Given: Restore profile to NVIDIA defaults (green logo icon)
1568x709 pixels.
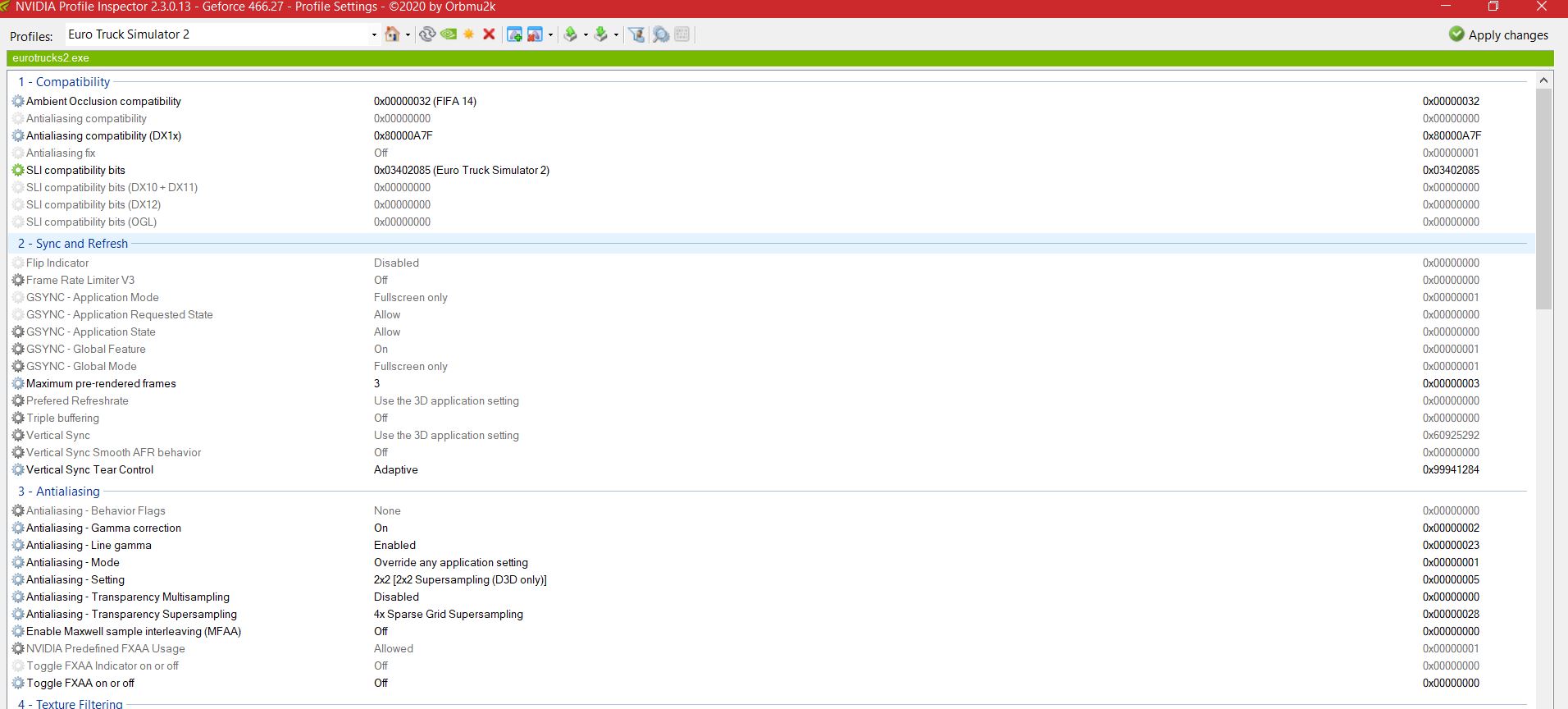Looking at the screenshot, I should click(x=448, y=34).
